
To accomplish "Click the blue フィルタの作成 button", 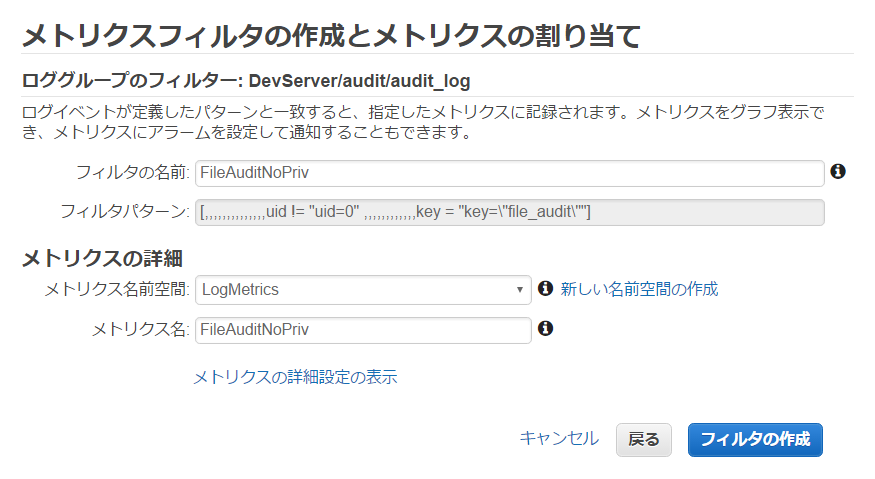I will pos(755,440).
